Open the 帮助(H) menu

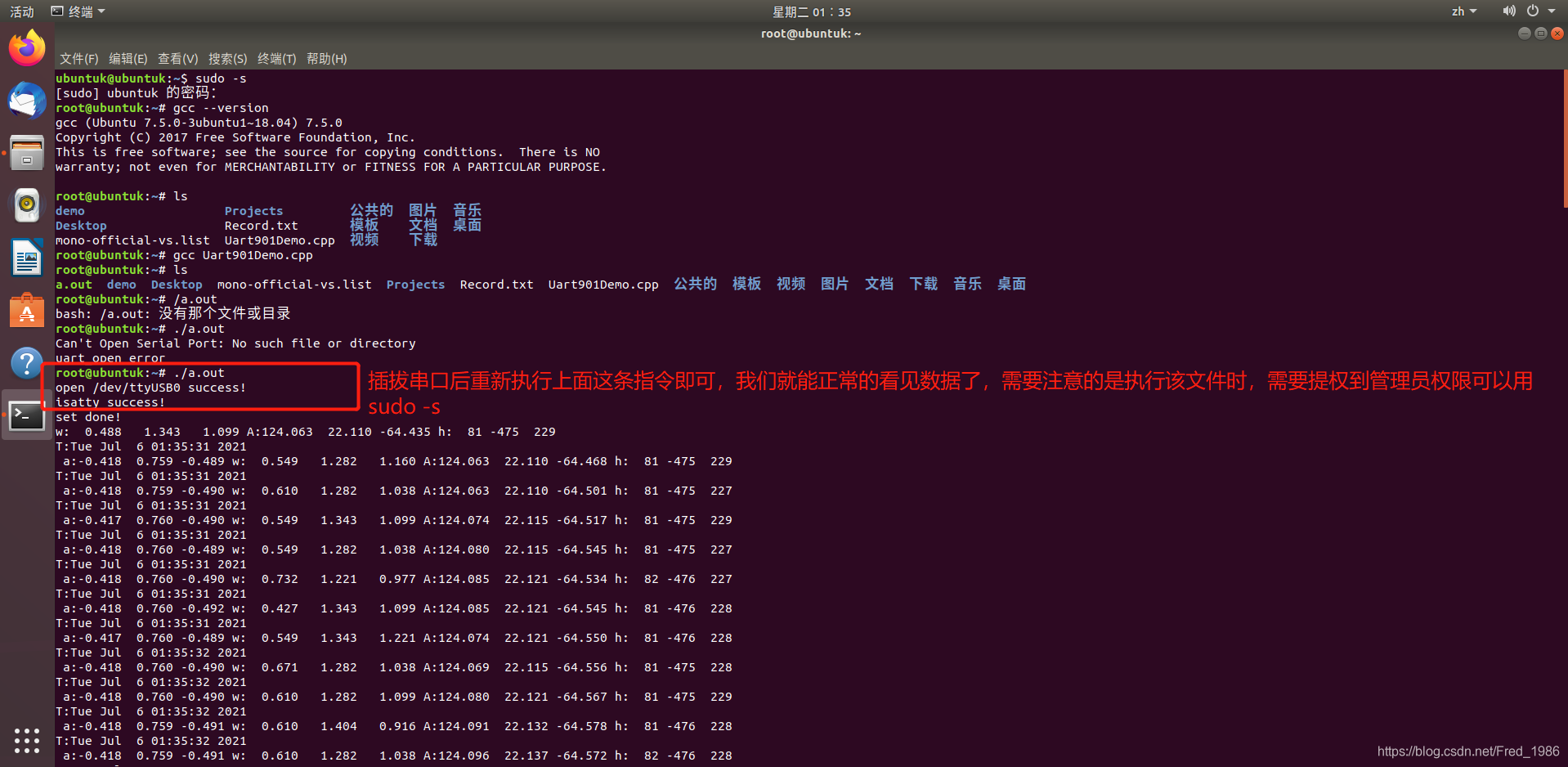(x=326, y=59)
